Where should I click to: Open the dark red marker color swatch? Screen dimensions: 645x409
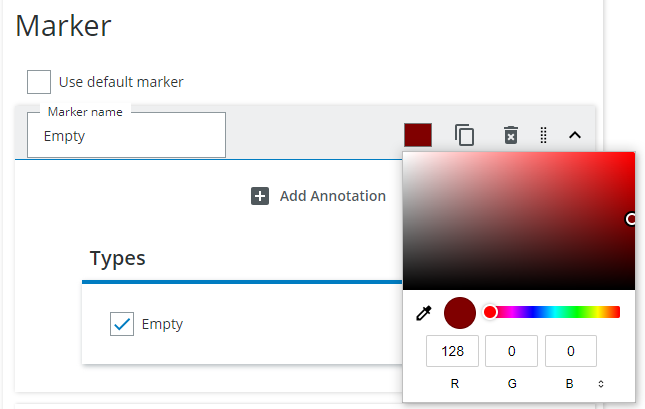point(418,135)
